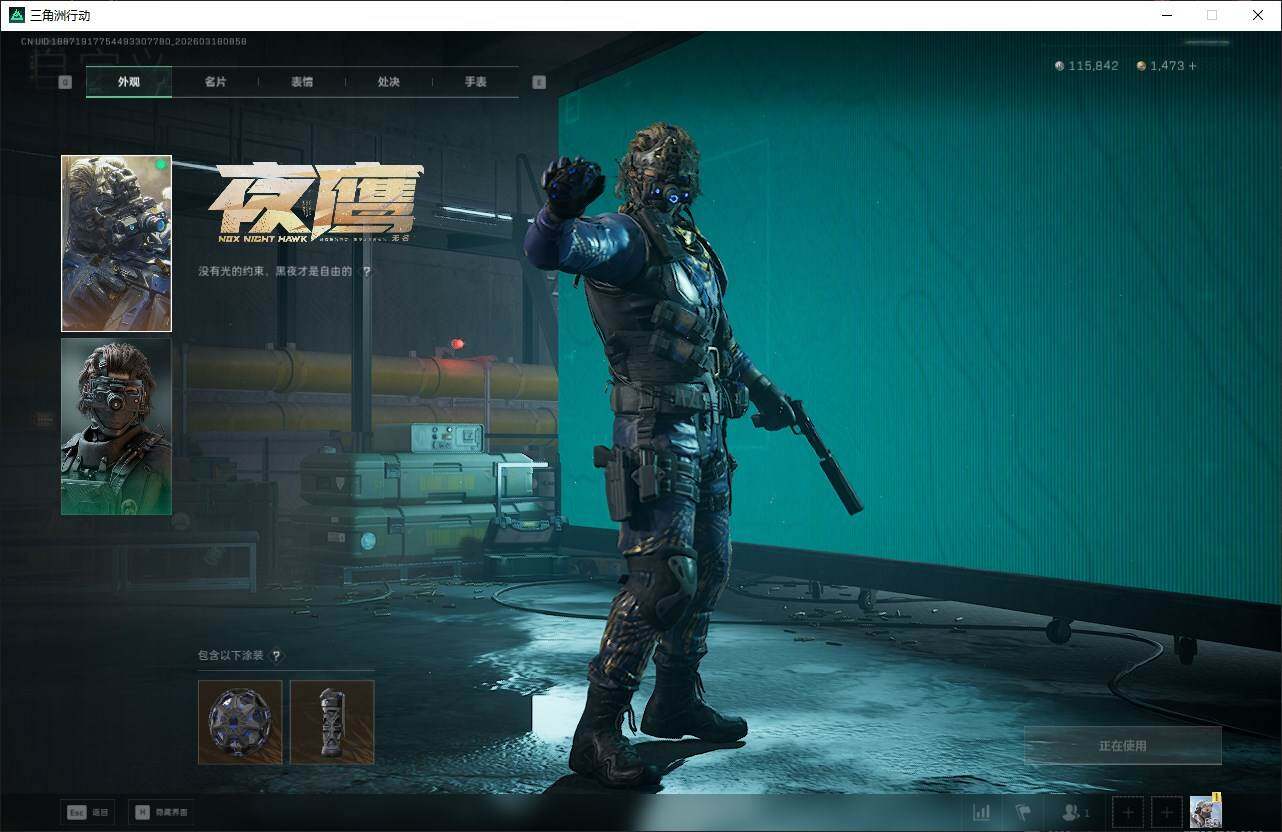Screen dimensions: 1282x832
Task: Click the second empty squad slot plus
Action: pos(1166,812)
